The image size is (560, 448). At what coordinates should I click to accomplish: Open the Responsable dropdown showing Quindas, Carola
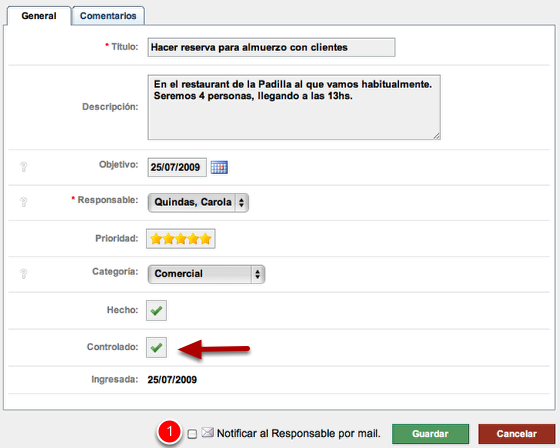(198, 203)
